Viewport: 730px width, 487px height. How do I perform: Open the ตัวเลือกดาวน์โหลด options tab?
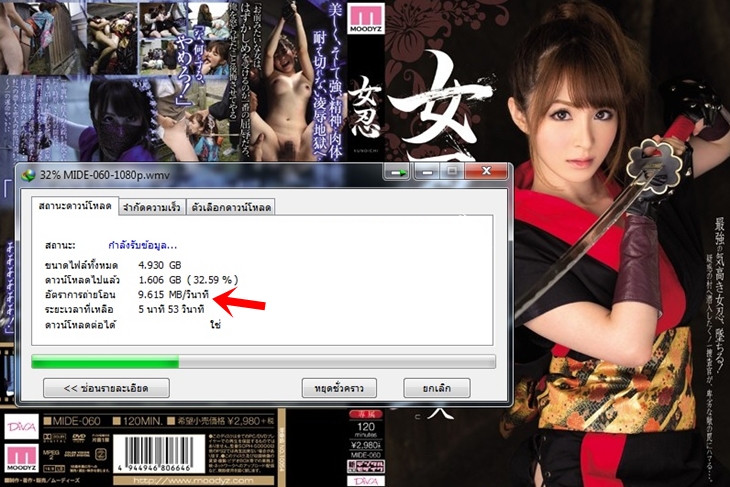(x=231, y=207)
